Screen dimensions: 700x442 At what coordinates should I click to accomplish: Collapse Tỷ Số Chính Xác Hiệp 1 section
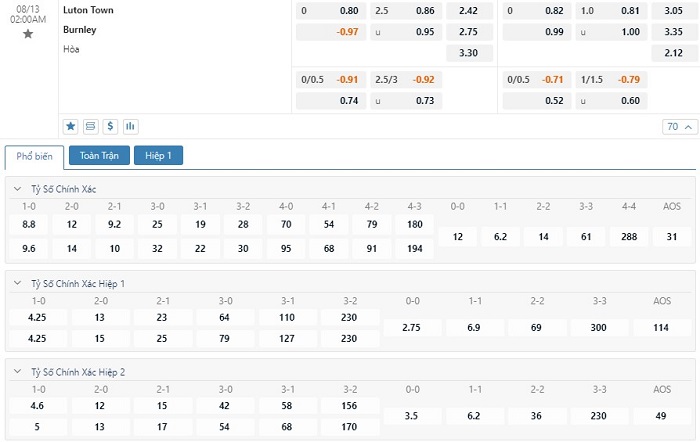coord(18,283)
